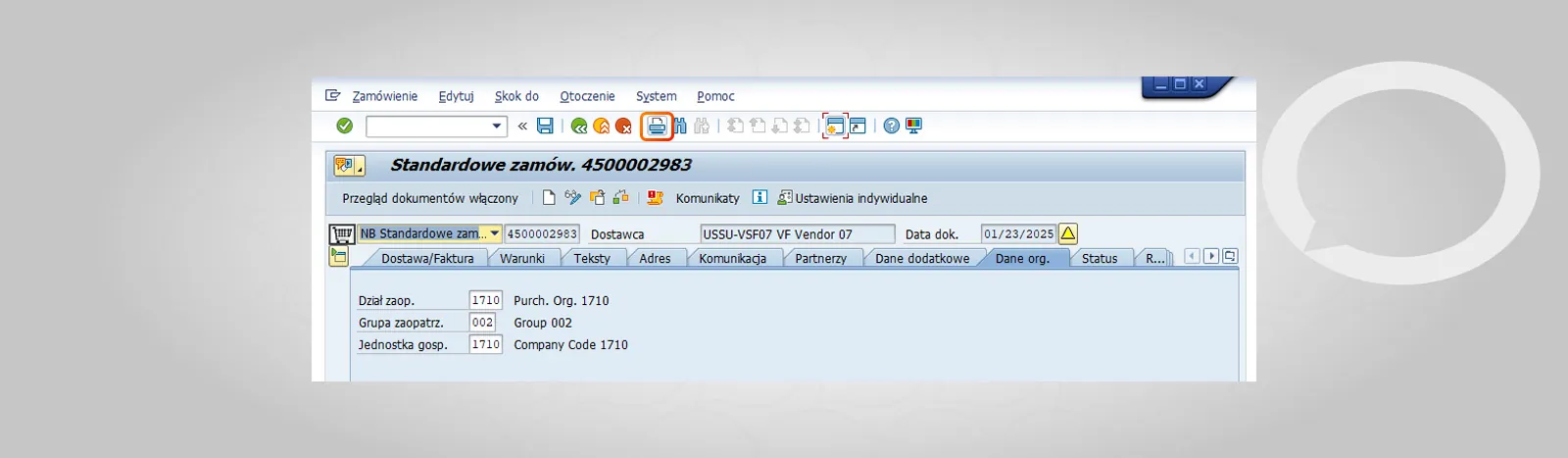The height and width of the screenshot is (458, 1568).
Task: Open Ustawienia indywidualne settings
Action: coord(853,198)
